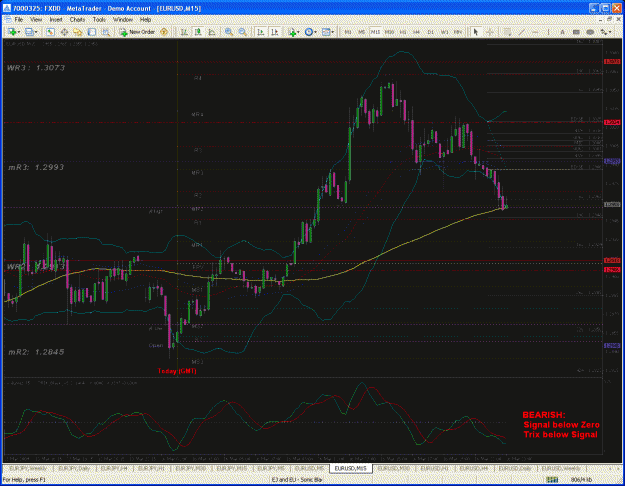The image size is (625, 486).
Task: Switch to the EURJPY,H4 chart tab
Action: 114,468
